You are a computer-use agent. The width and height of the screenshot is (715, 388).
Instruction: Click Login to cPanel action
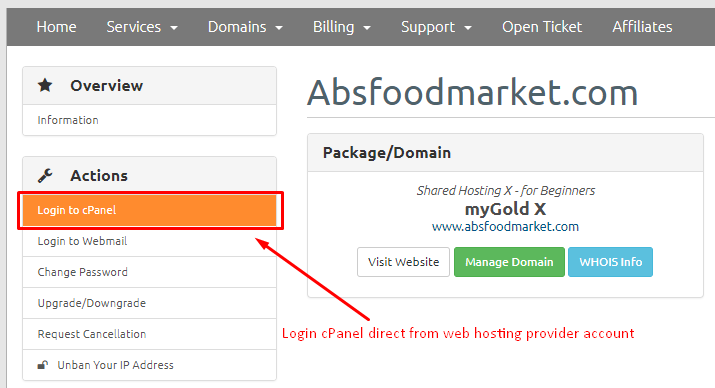[150, 210]
